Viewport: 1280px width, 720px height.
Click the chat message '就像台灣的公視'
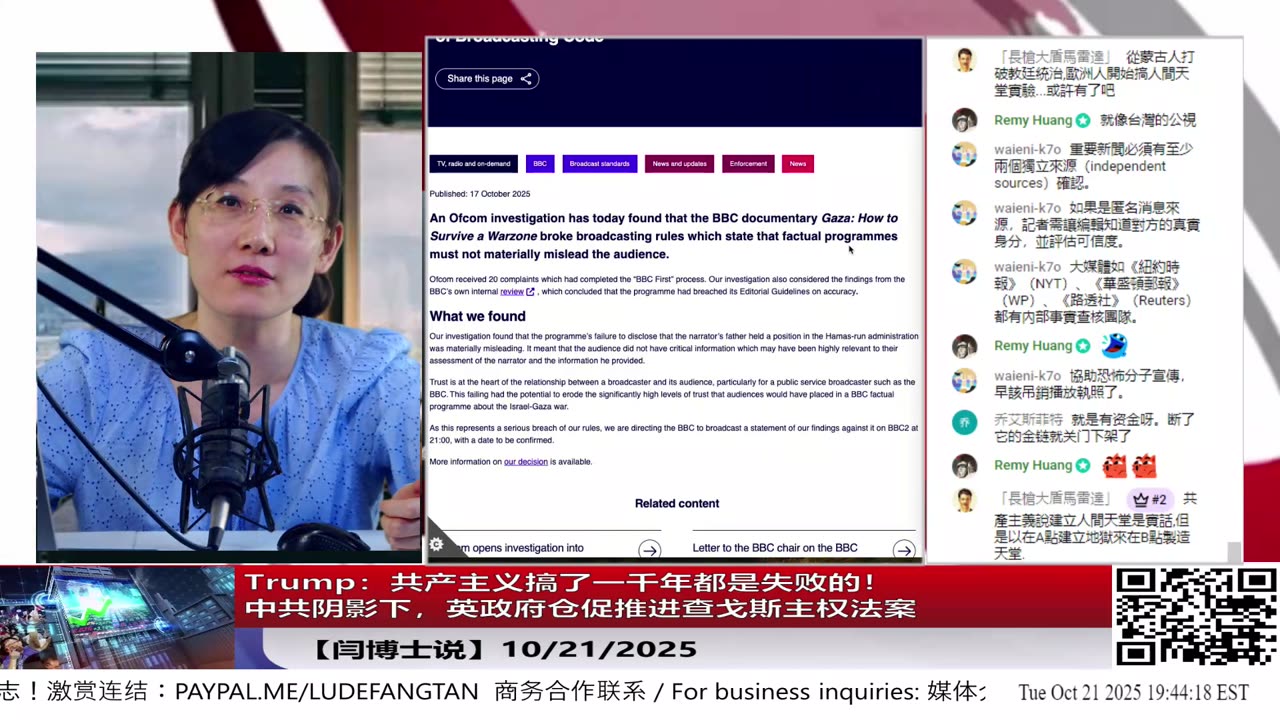[1148, 120]
